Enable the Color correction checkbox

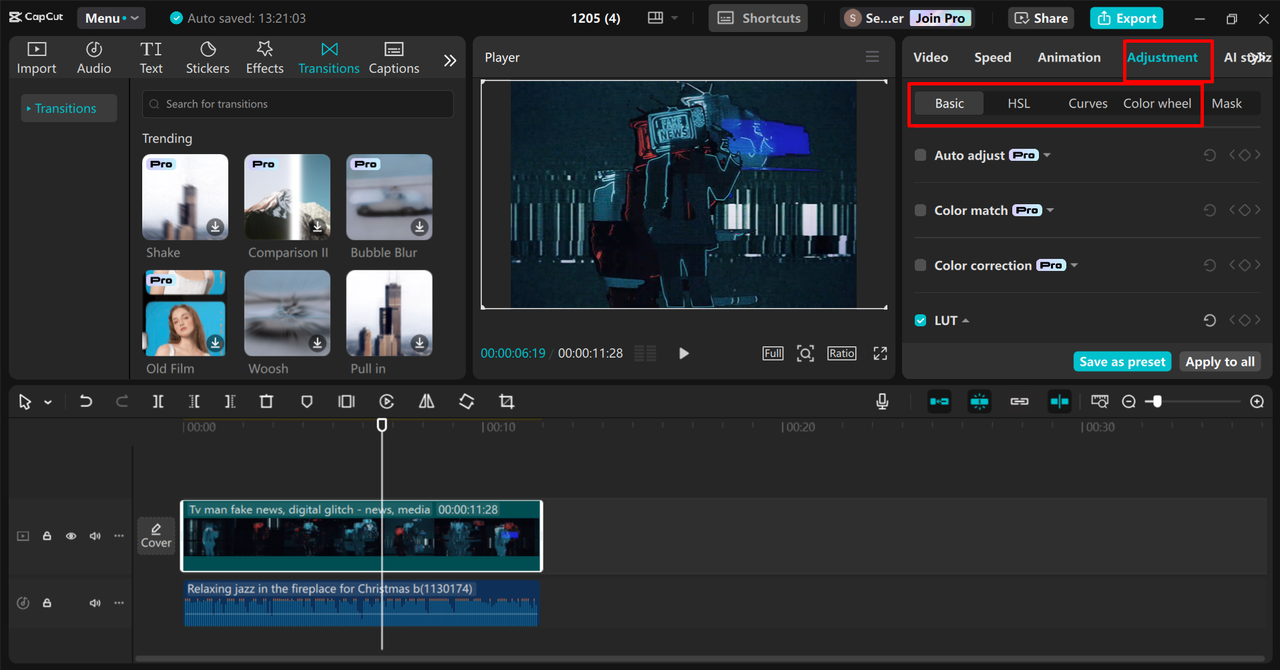[x=920, y=265]
